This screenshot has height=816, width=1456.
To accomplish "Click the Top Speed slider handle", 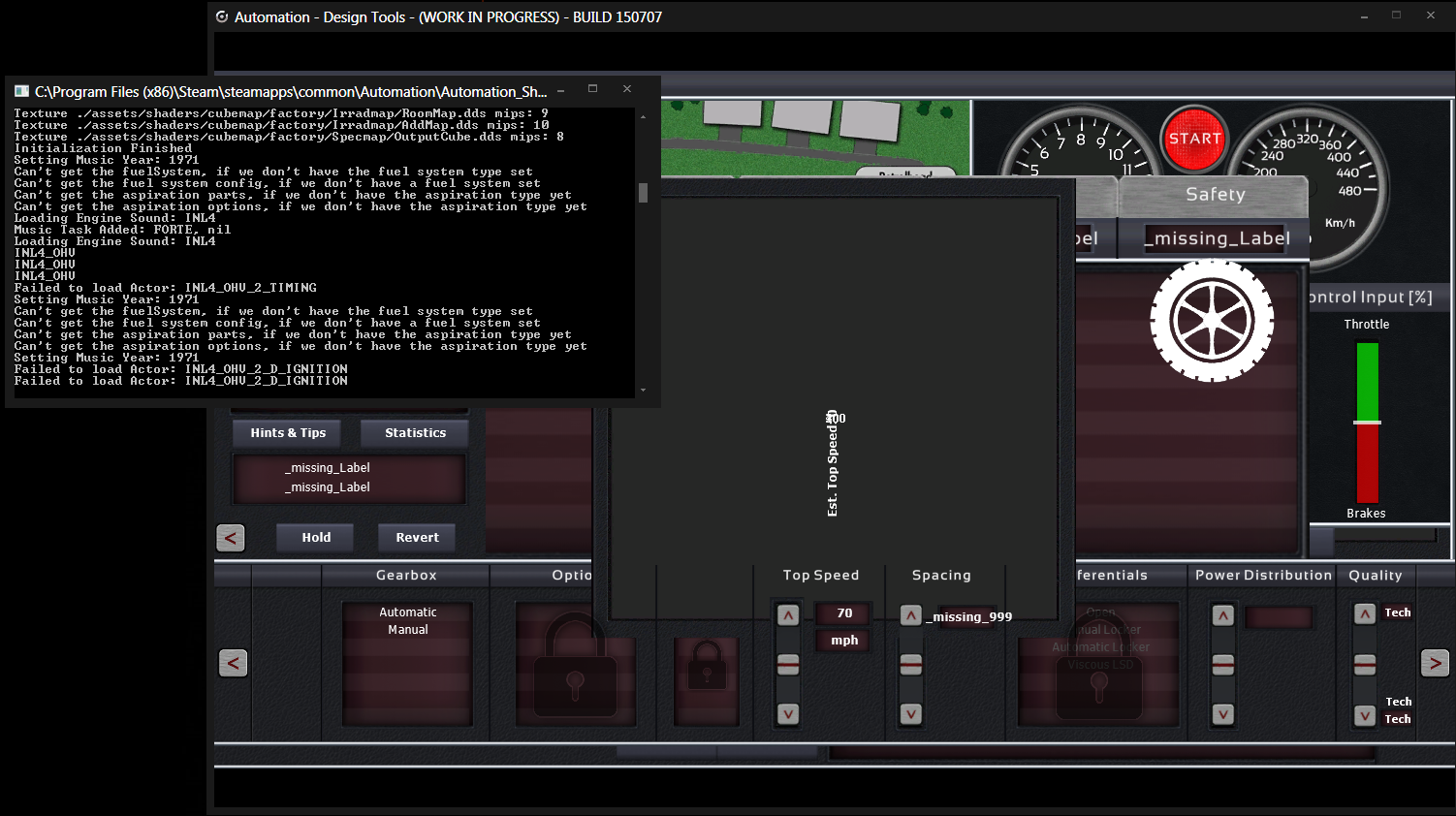I will pos(788,664).
